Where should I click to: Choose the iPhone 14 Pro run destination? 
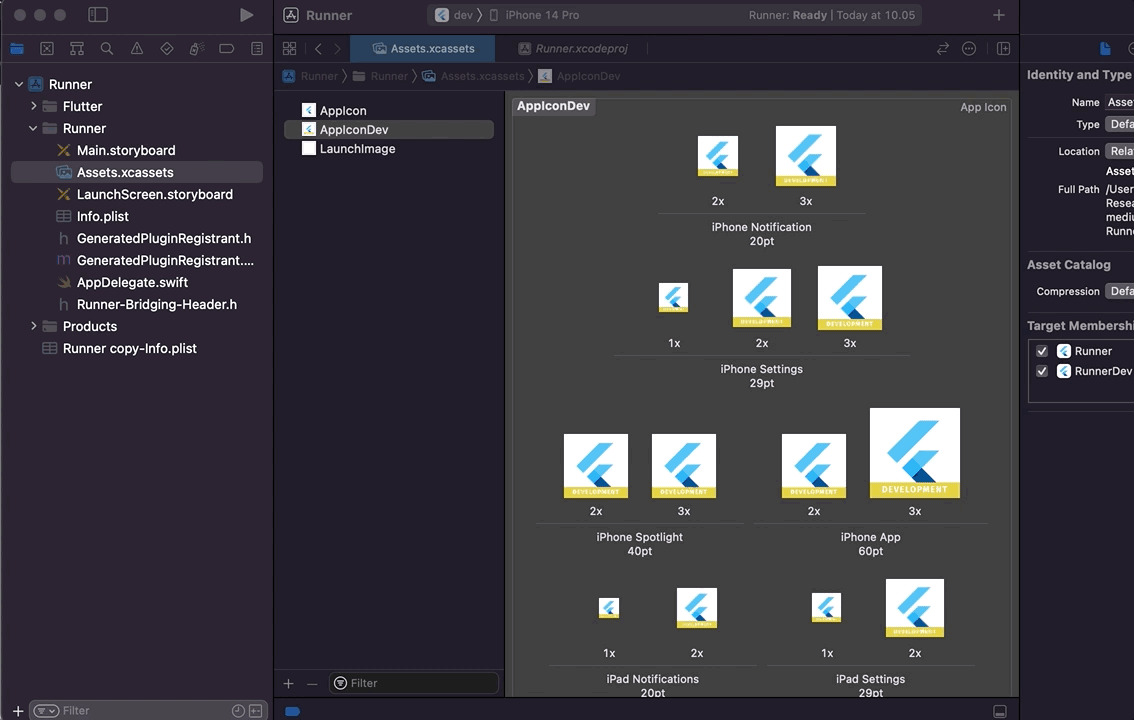tap(534, 15)
